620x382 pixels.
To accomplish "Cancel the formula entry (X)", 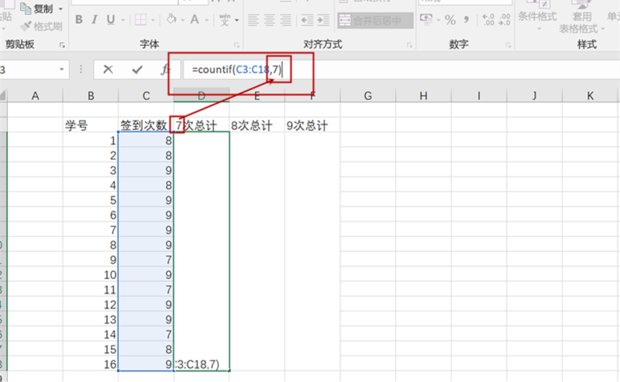I will tap(108, 70).
